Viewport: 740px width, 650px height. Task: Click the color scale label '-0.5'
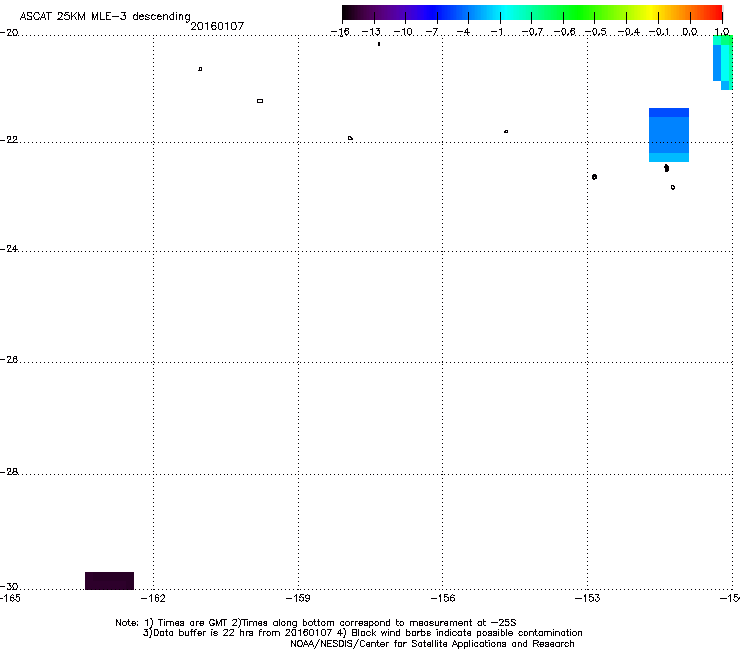[596, 32]
